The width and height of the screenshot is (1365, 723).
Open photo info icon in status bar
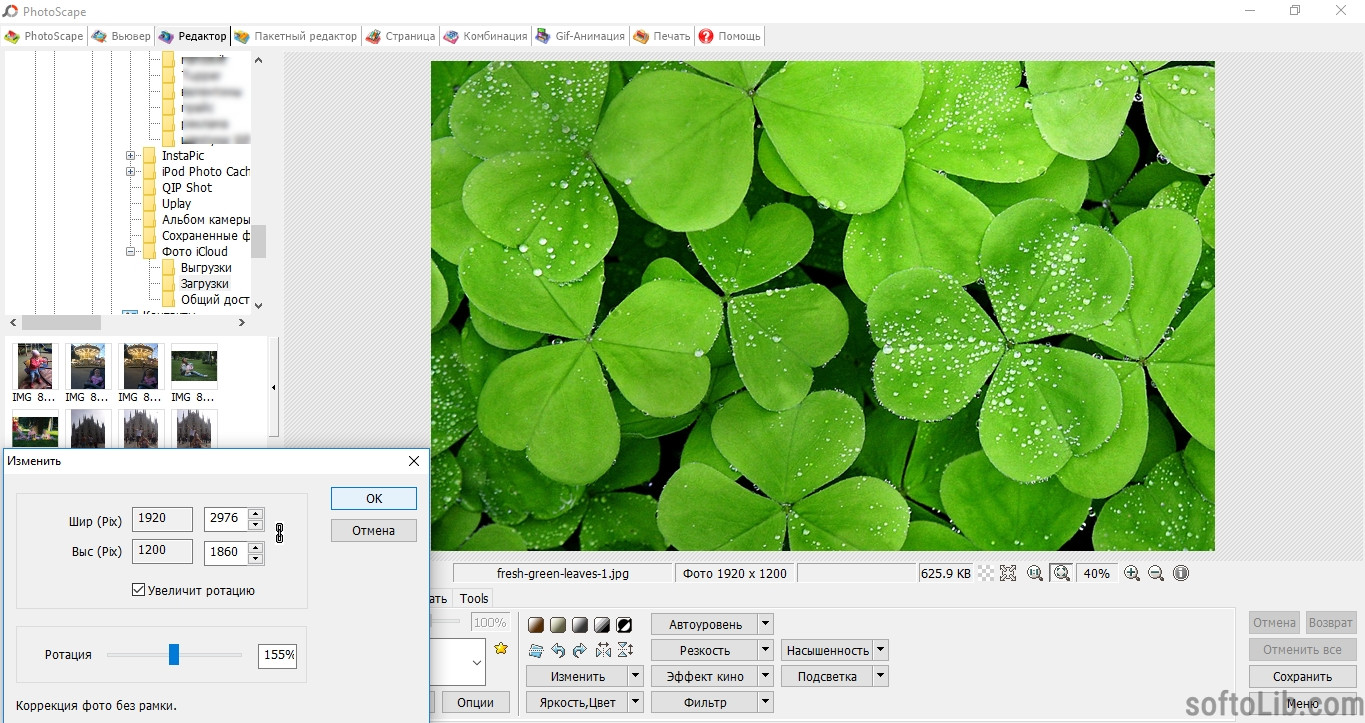pos(1181,573)
